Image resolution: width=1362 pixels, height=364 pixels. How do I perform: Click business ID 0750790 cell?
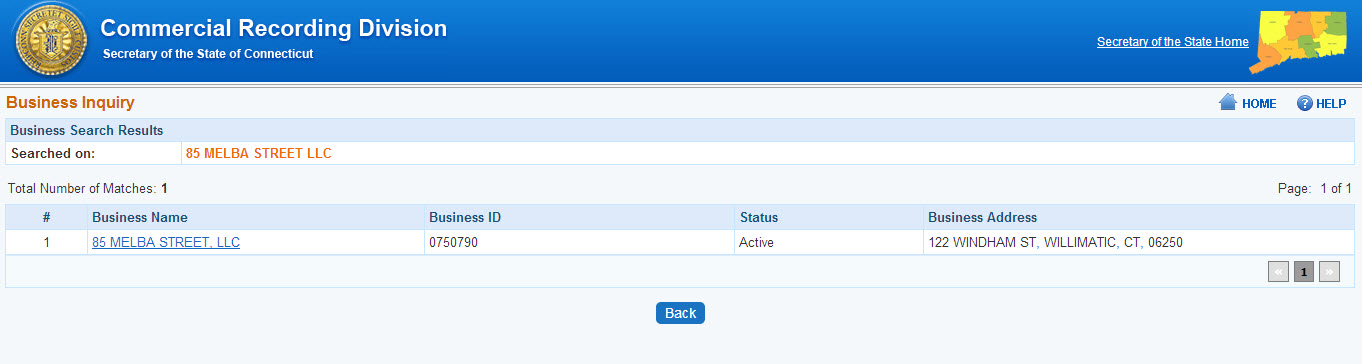(x=579, y=242)
